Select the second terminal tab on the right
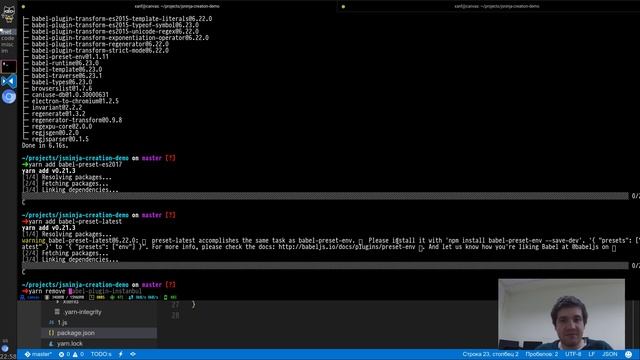The height and width of the screenshot is (360, 640). click(497, 6)
